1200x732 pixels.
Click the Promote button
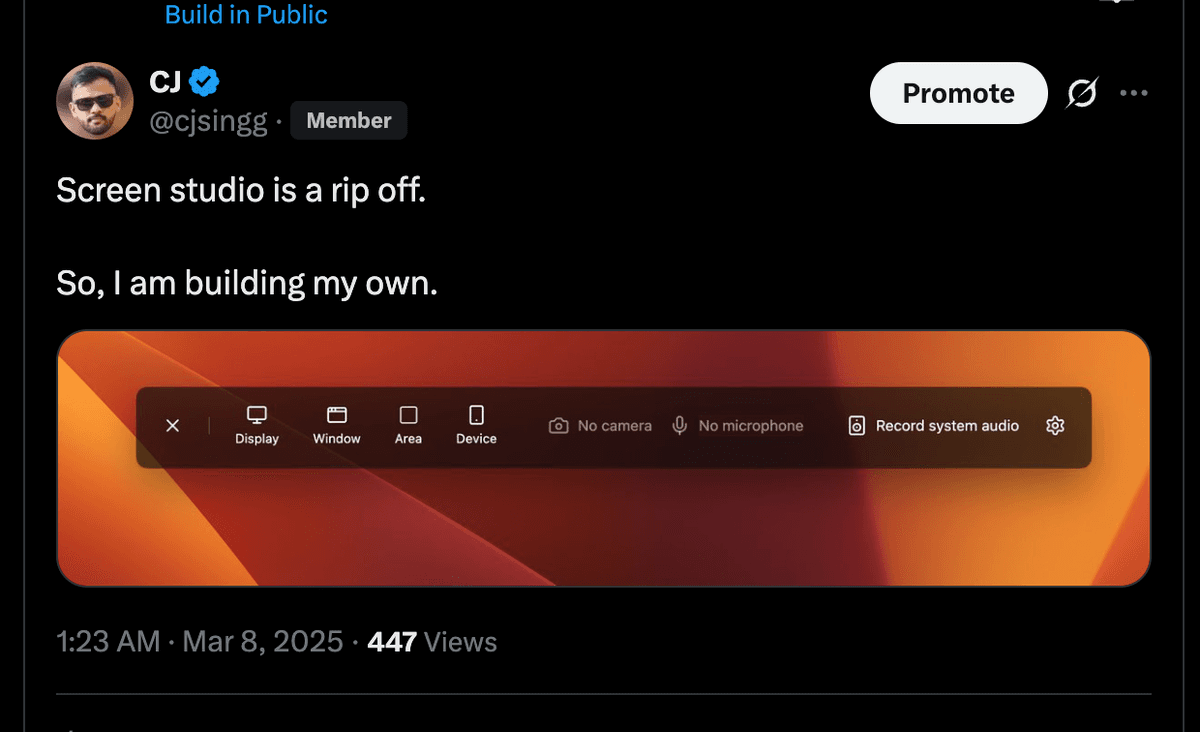pyautogui.click(x=958, y=93)
